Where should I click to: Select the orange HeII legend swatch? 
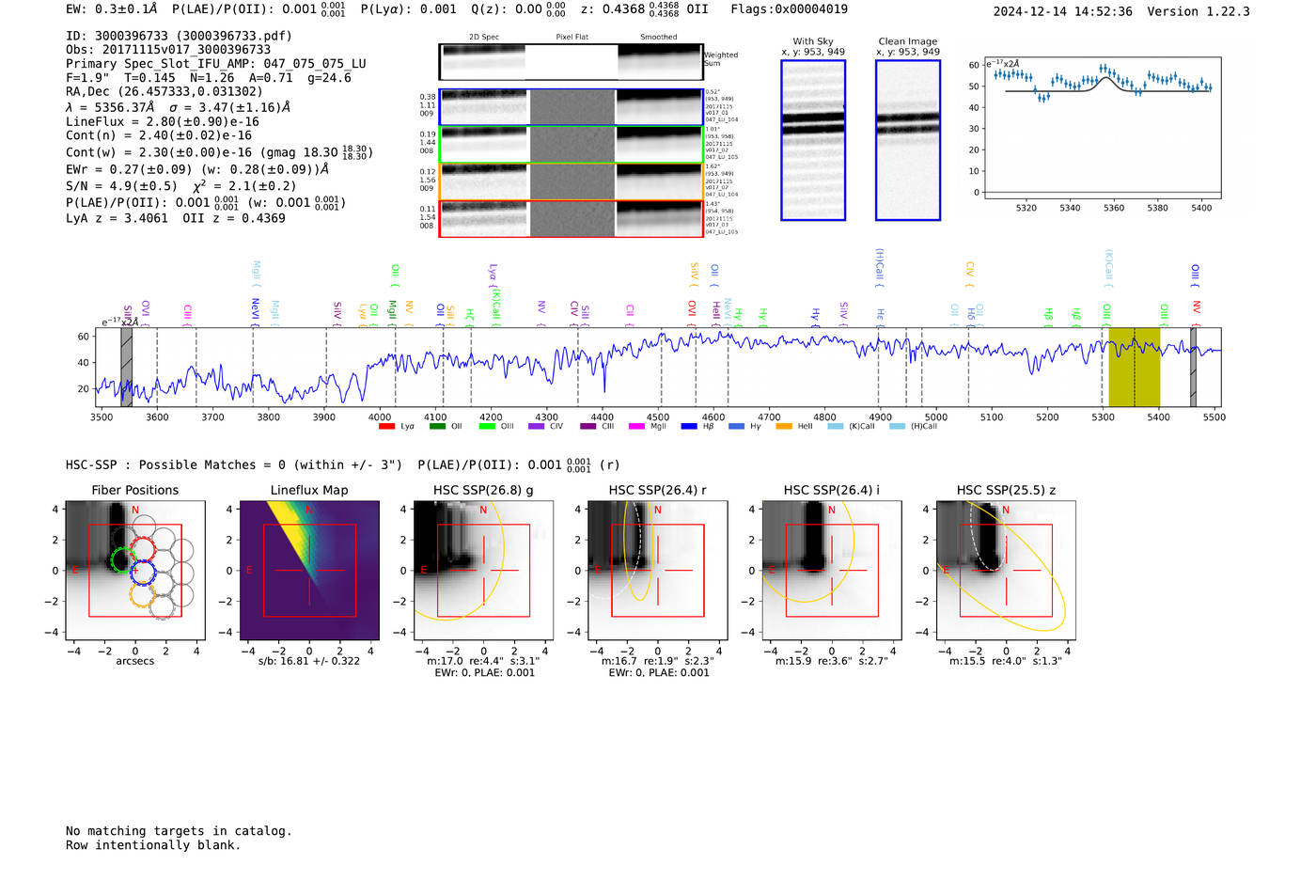(784, 427)
